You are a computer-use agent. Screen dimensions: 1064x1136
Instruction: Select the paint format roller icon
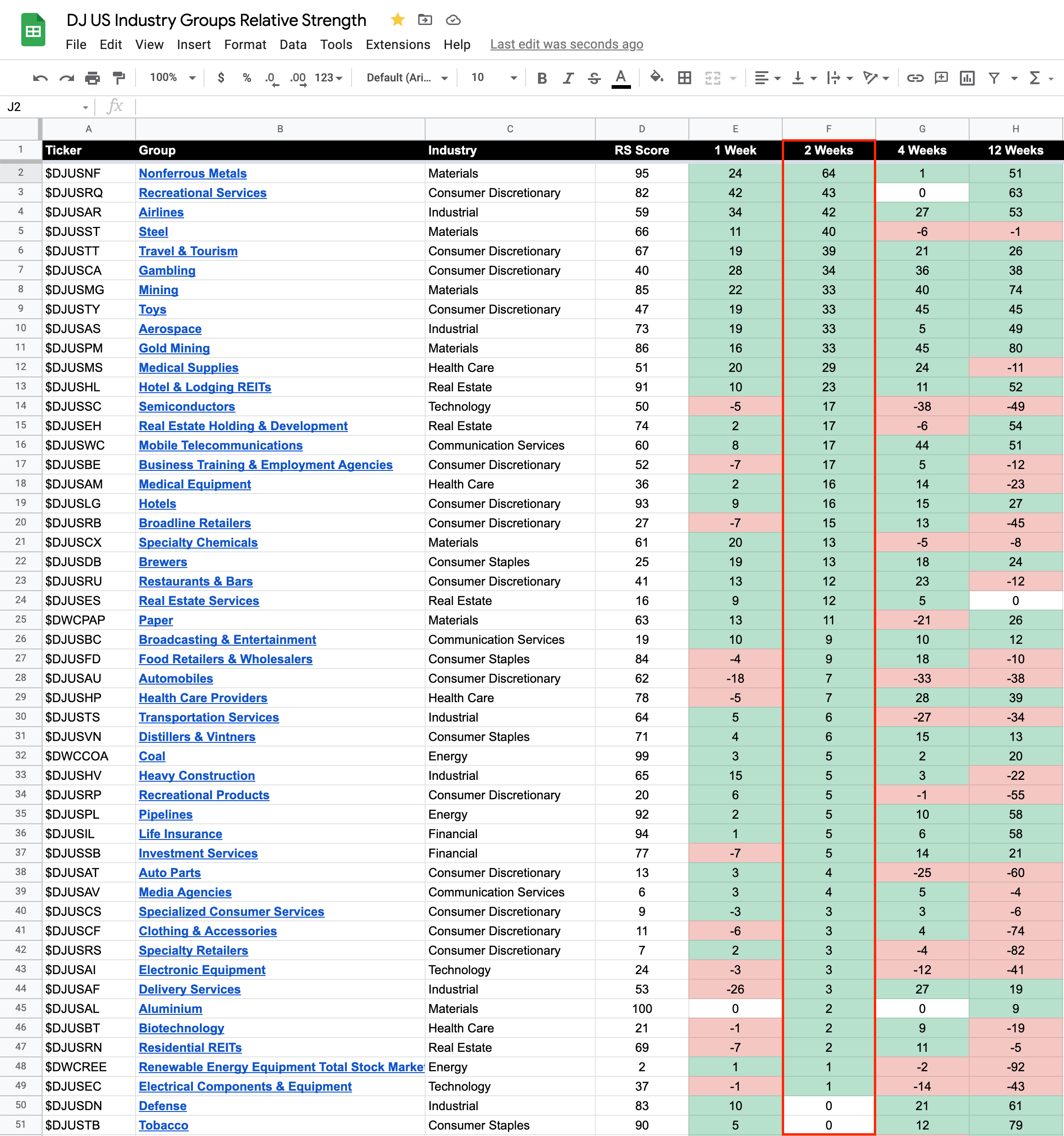coord(118,78)
